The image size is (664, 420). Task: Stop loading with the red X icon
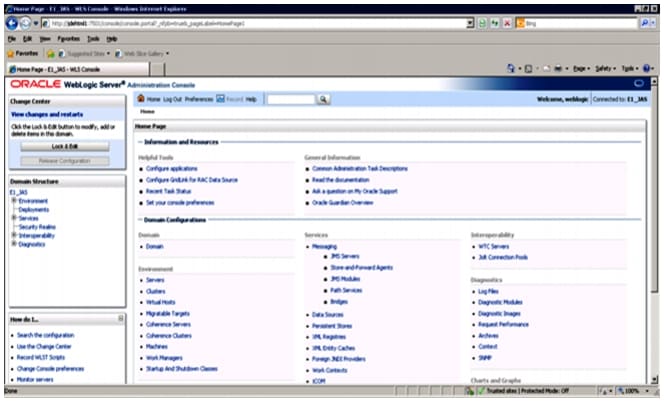[507, 23]
